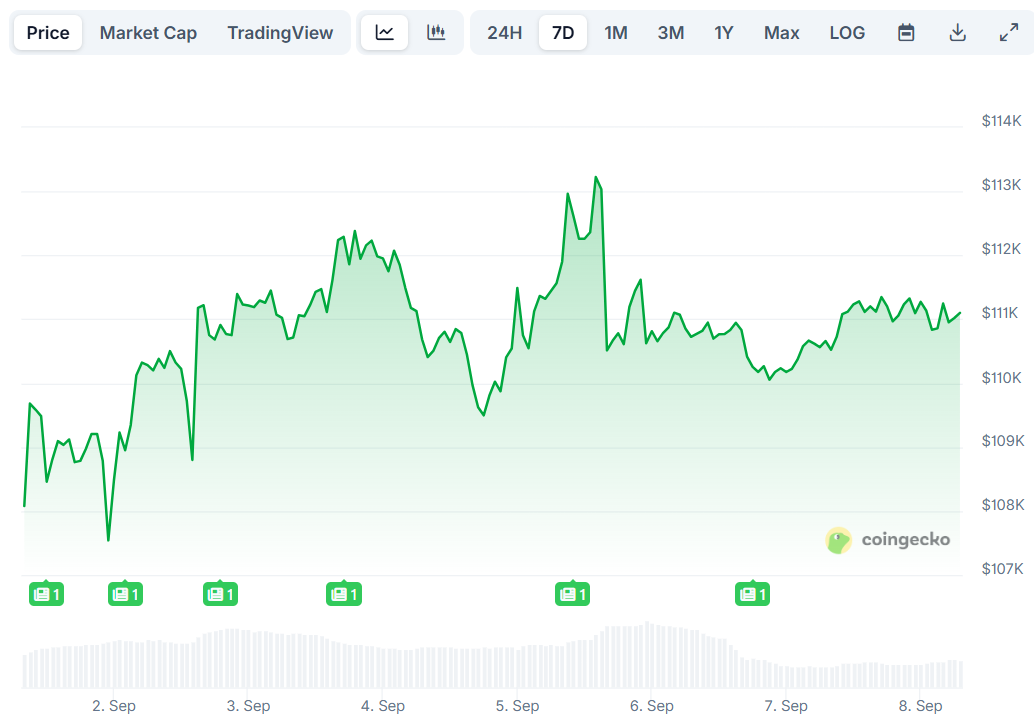Click the lowest price dip below $108K

point(108,540)
